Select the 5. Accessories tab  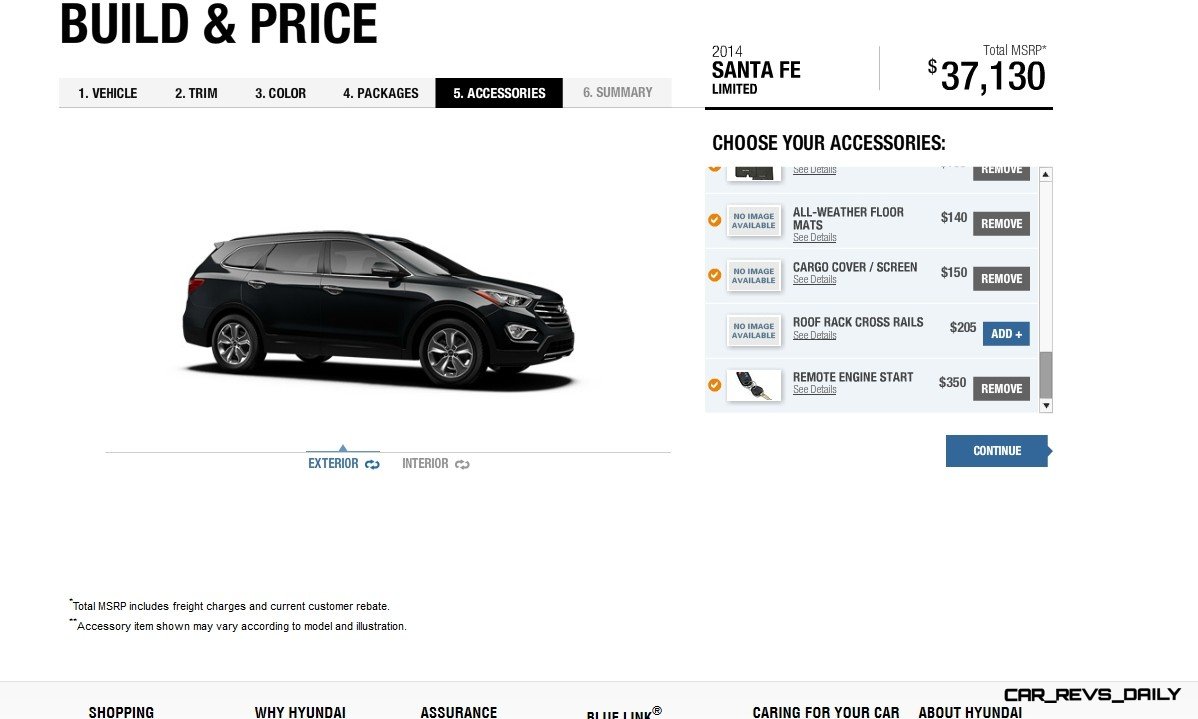(499, 93)
